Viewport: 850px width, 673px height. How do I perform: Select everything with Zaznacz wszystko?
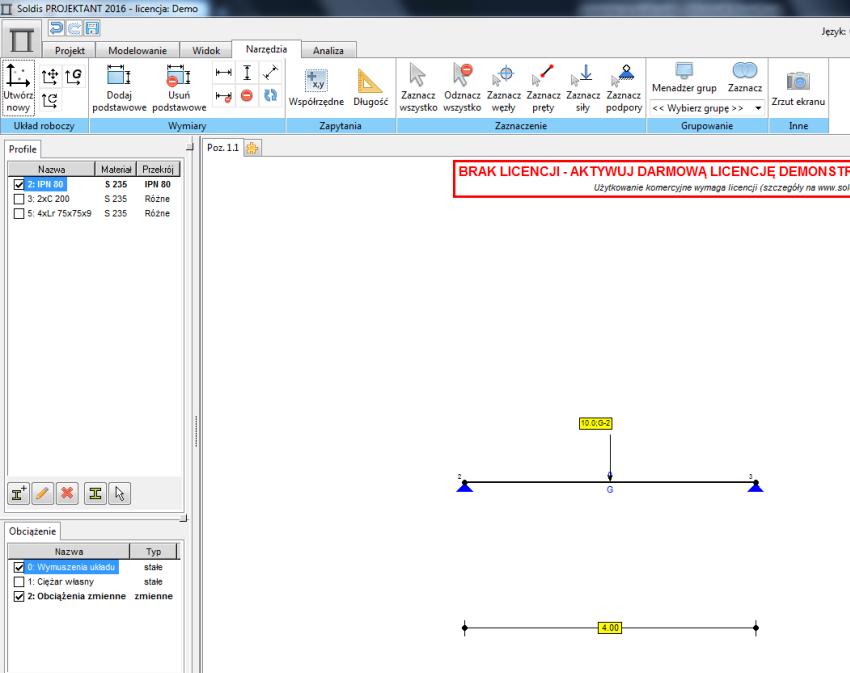point(418,88)
